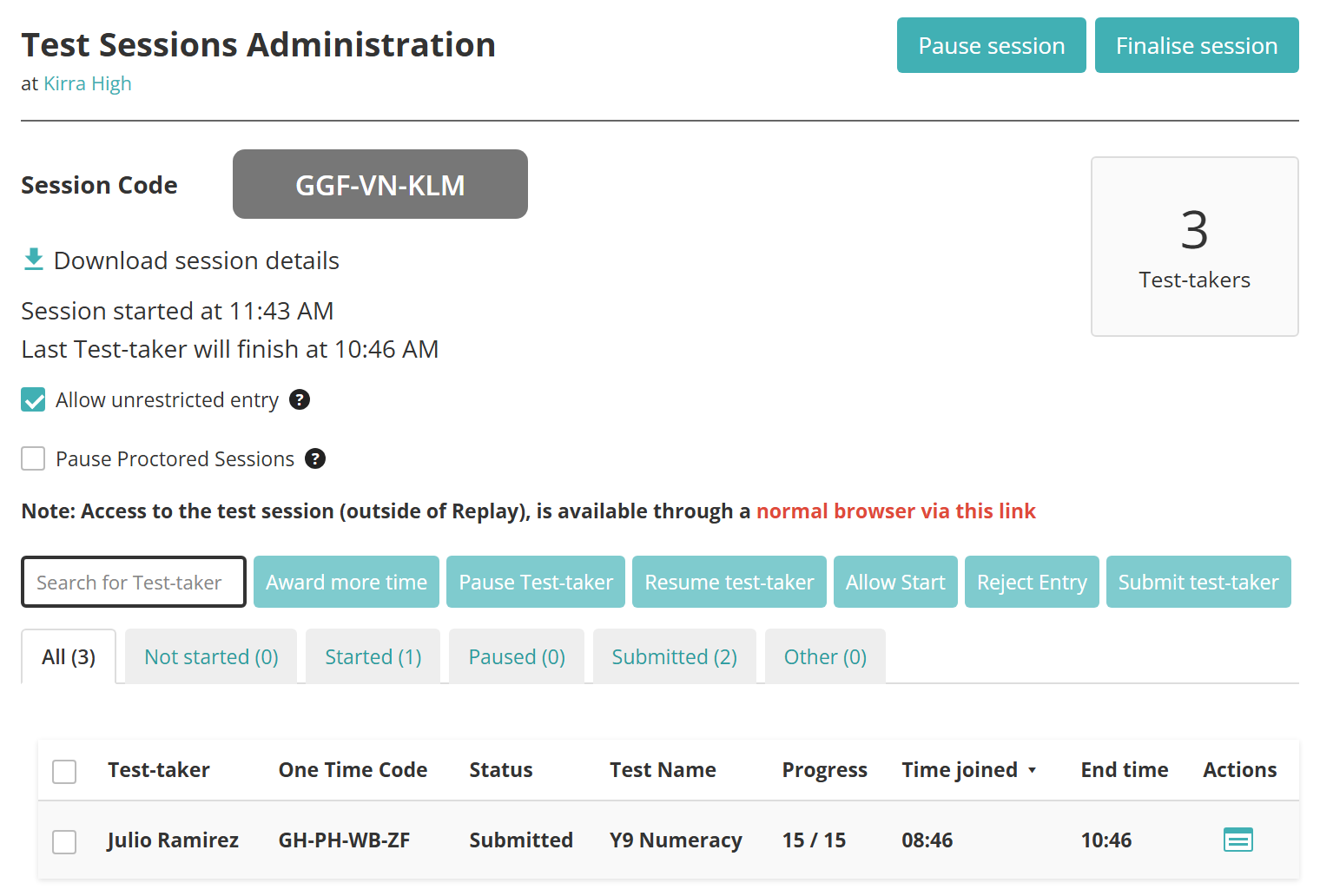Open the Submitted (2) tab
The image size is (1320, 896).
pyautogui.click(x=675, y=656)
